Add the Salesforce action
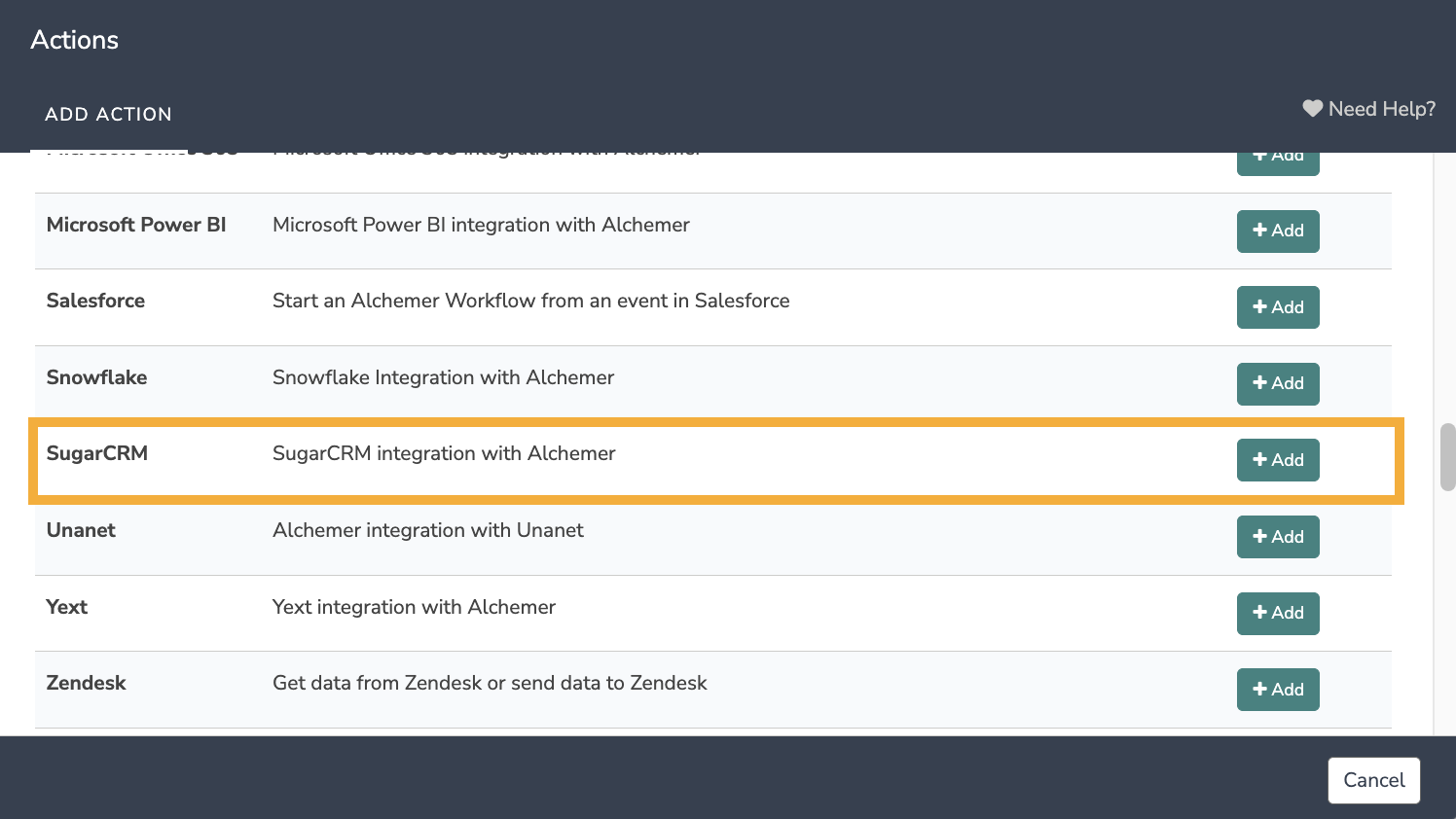Screen dimensions: 1456x819 [1277, 307]
